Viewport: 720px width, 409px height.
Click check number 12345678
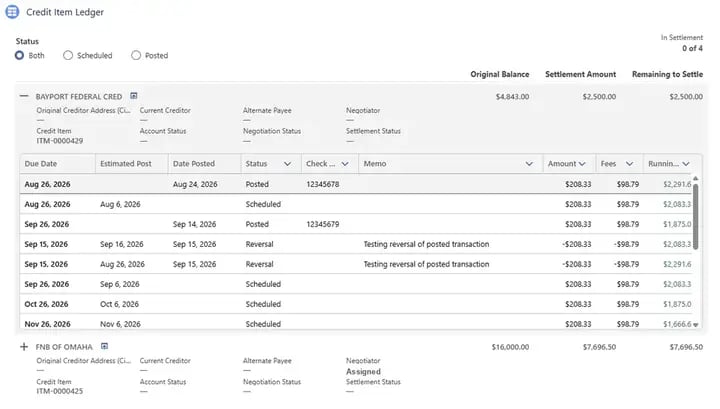(323, 184)
